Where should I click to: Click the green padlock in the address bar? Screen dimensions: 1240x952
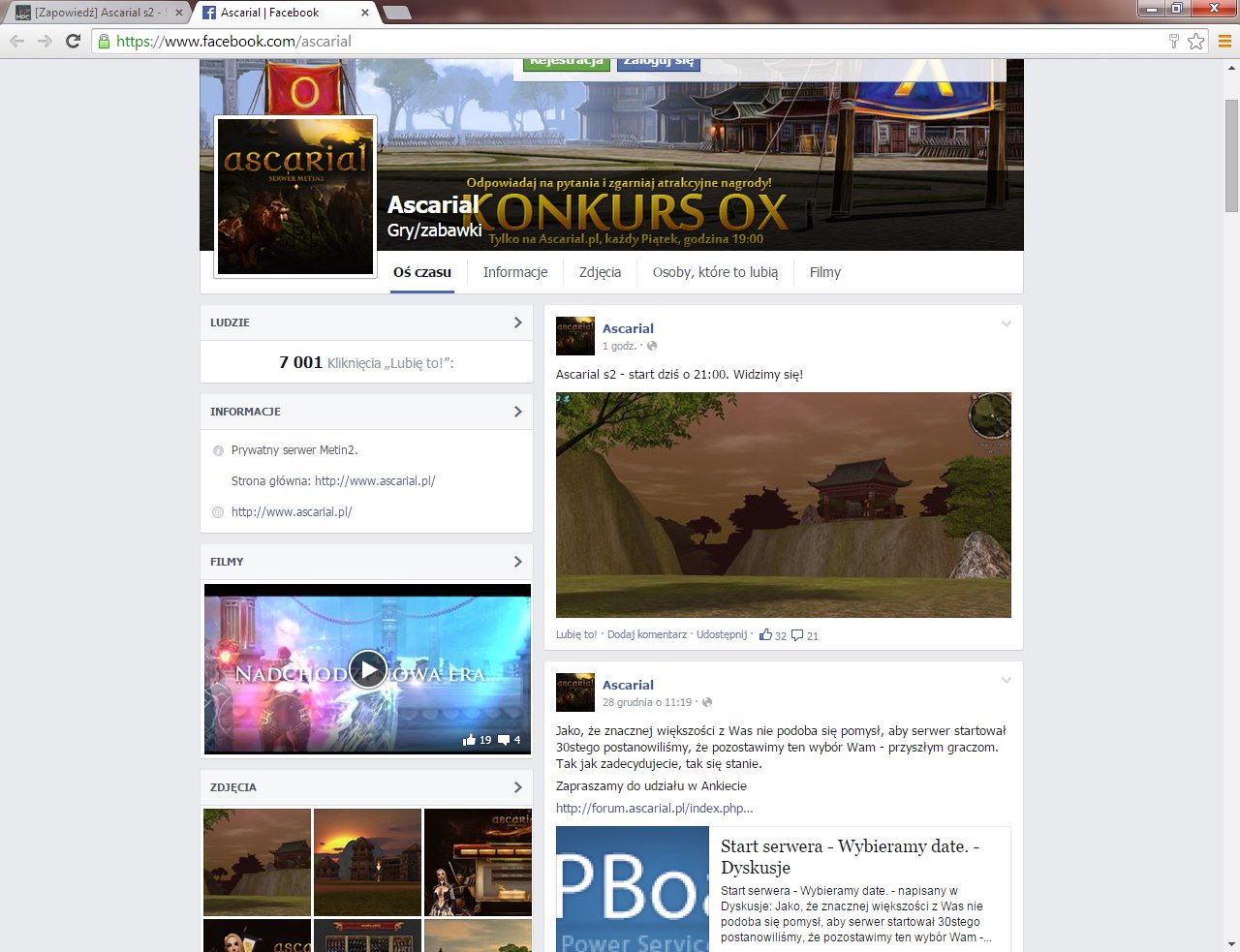(104, 41)
